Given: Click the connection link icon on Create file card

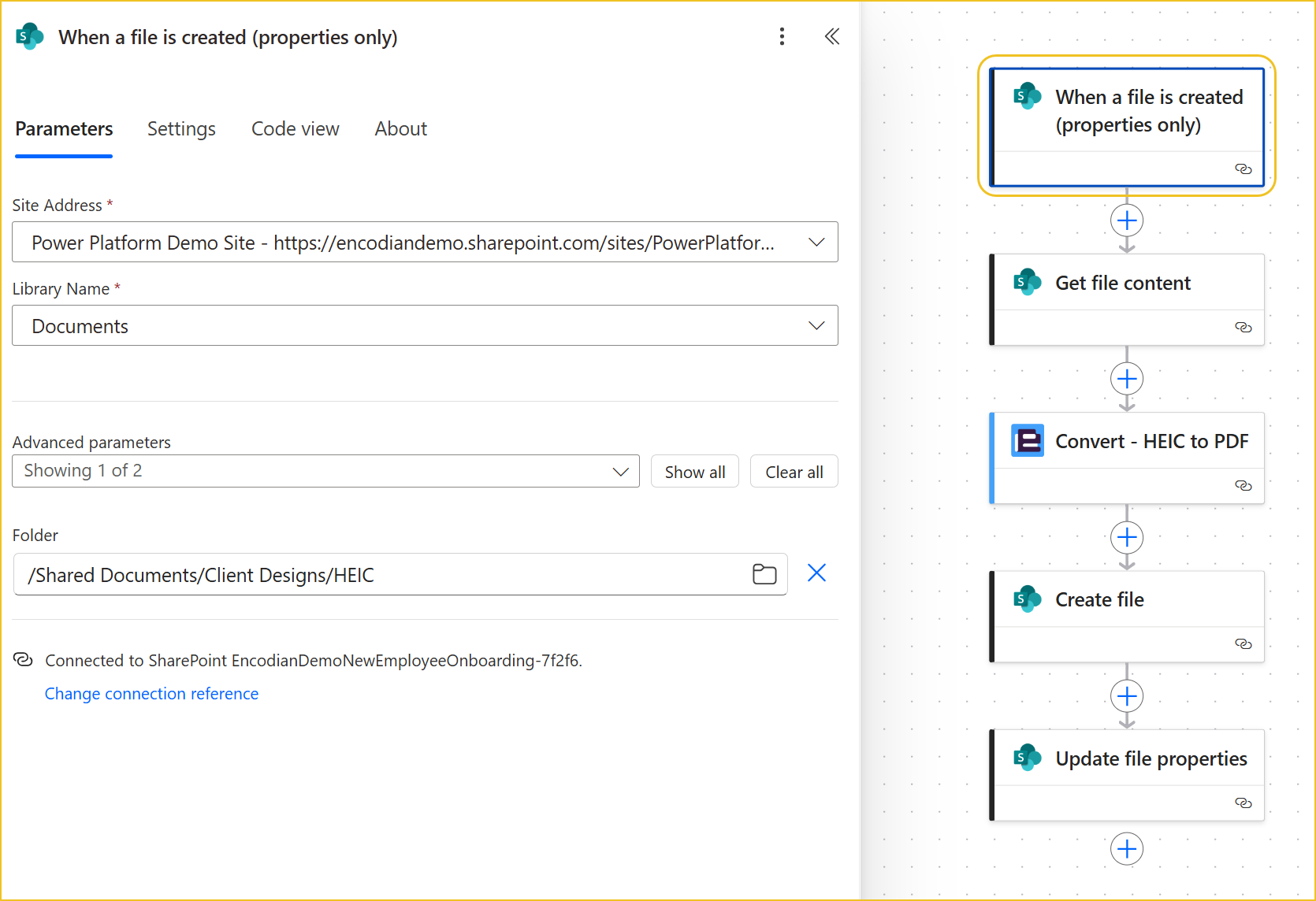Looking at the screenshot, I should [x=1243, y=644].
